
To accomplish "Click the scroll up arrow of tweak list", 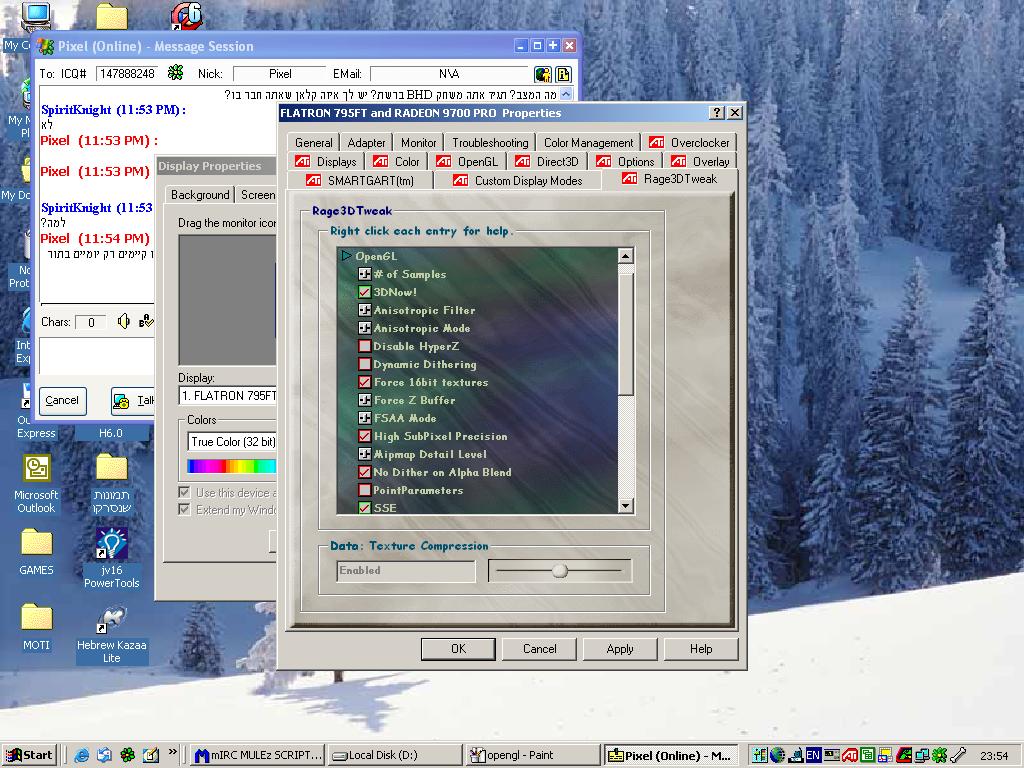I will click(626, 256).
